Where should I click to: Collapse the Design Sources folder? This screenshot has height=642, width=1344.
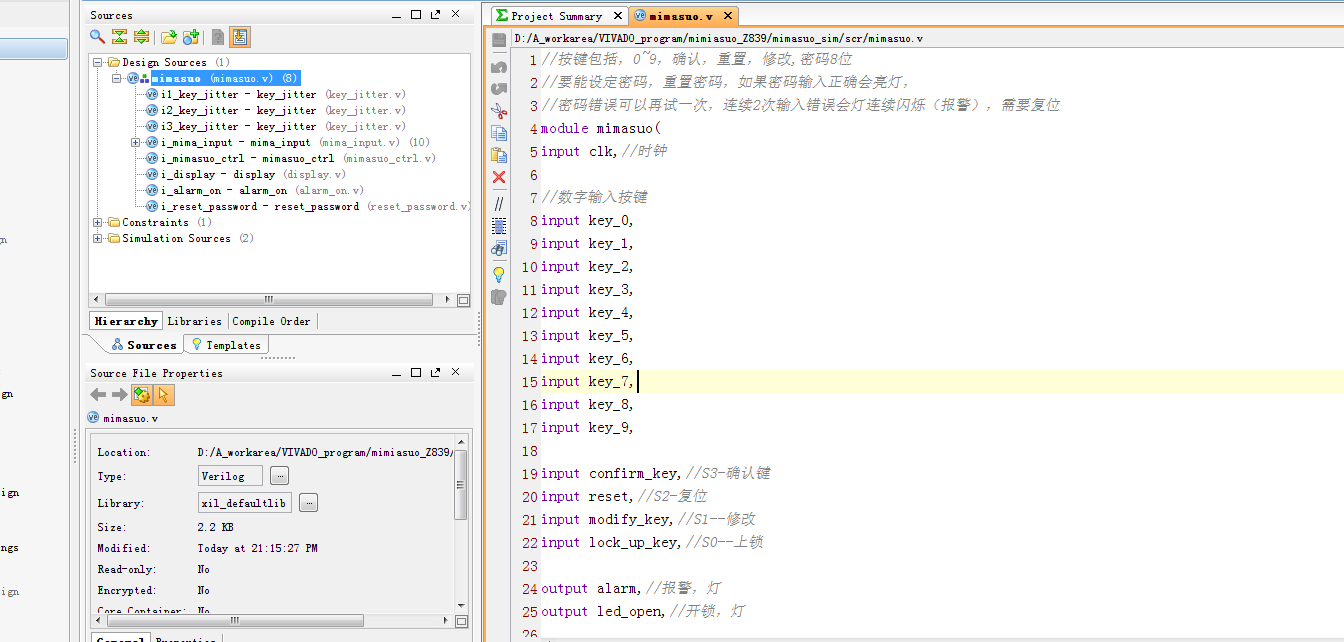point(98,62)
